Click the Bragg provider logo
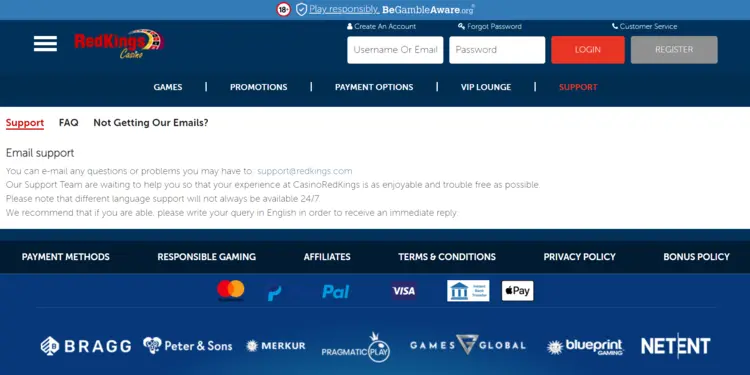Screen dimensions: 750x375 click(x=86, y=346)
